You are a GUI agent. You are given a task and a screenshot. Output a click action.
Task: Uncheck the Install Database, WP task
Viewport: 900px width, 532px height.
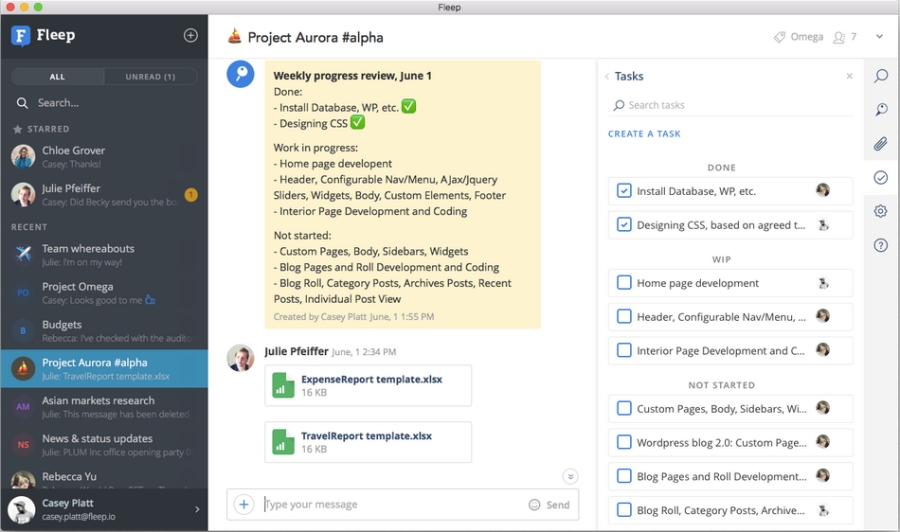click(624, 191)
